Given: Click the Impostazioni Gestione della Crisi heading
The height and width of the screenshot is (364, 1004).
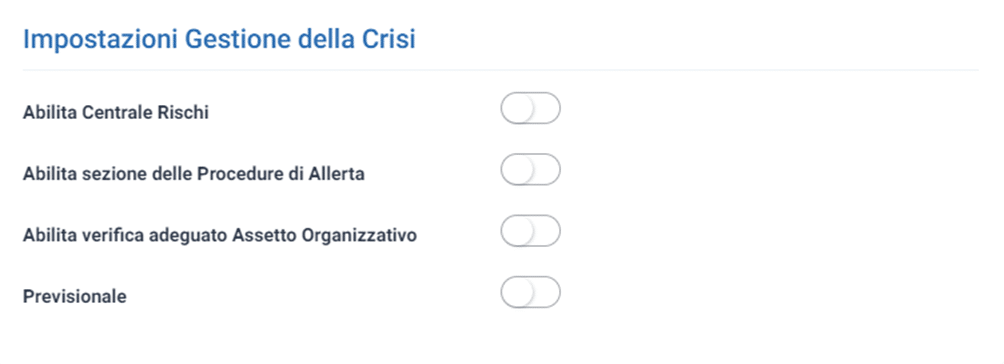Looking at the screenshot, I should pos(220,39).
